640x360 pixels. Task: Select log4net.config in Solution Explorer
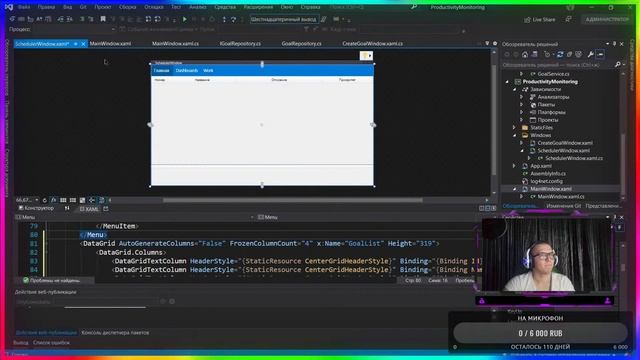pyautogui.click(x=546, y=181)
